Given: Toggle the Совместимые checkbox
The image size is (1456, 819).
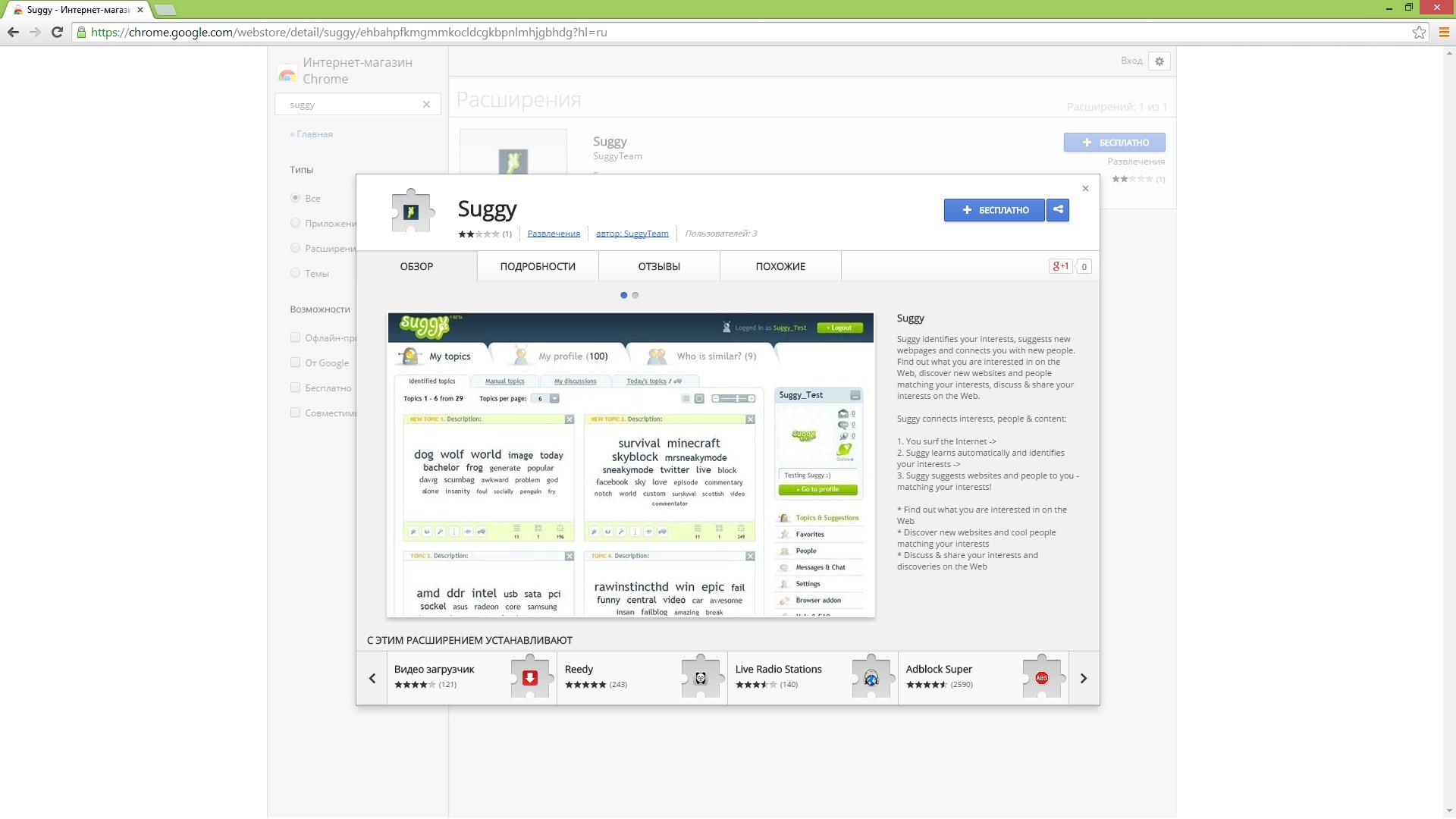Looking at the screenshot, I should 296,413.
